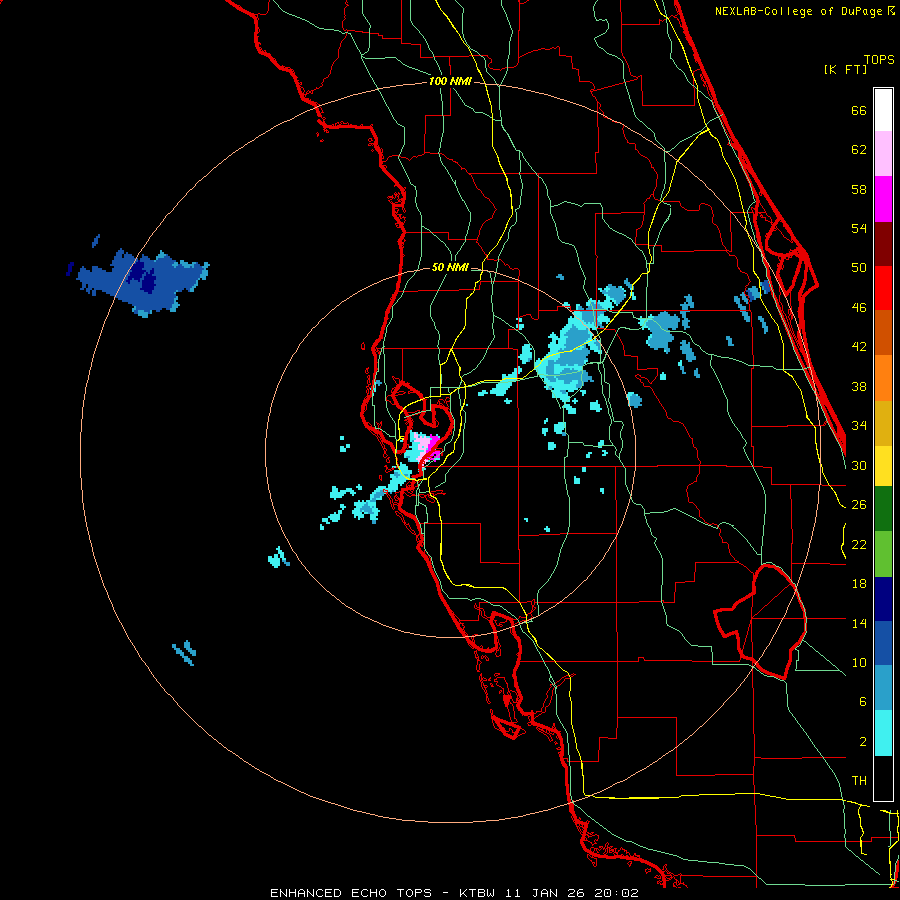Click the 46 value on the legend

859,308
